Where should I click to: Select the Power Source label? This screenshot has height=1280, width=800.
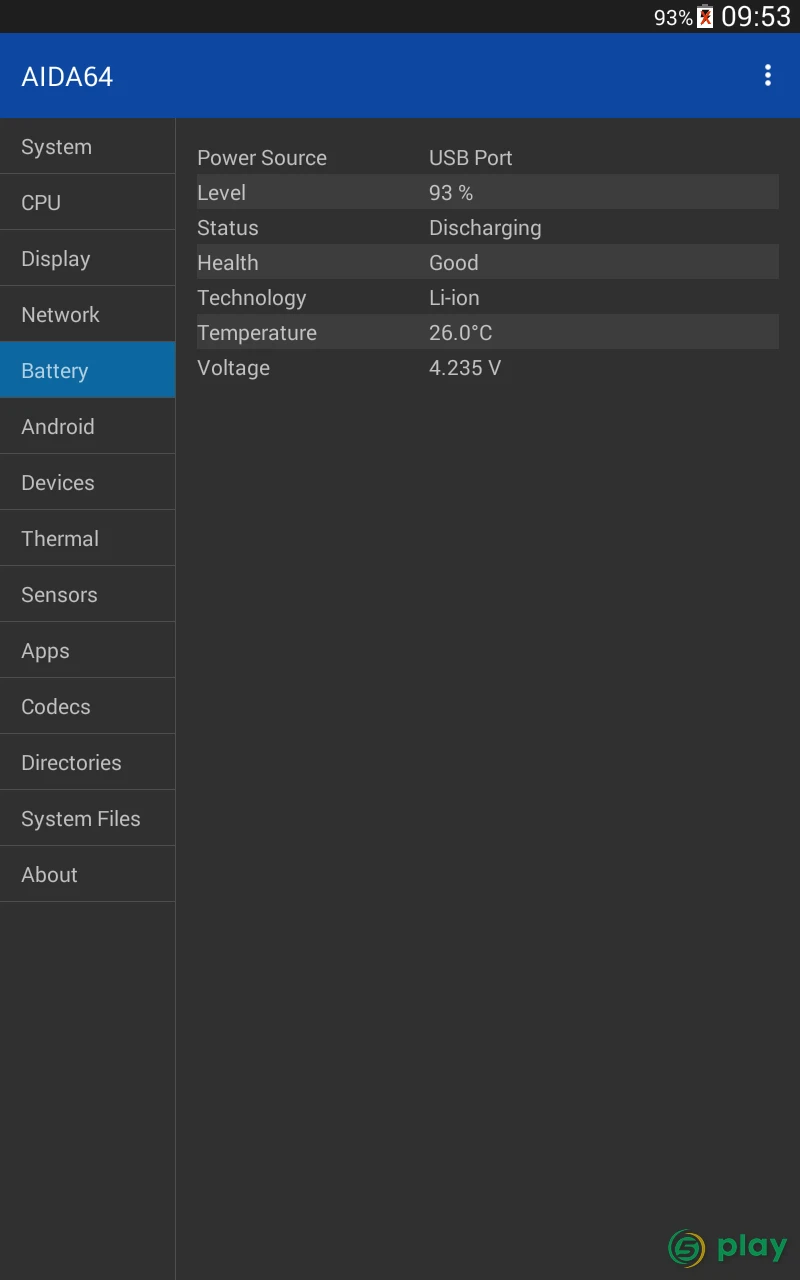coord(262,158)
